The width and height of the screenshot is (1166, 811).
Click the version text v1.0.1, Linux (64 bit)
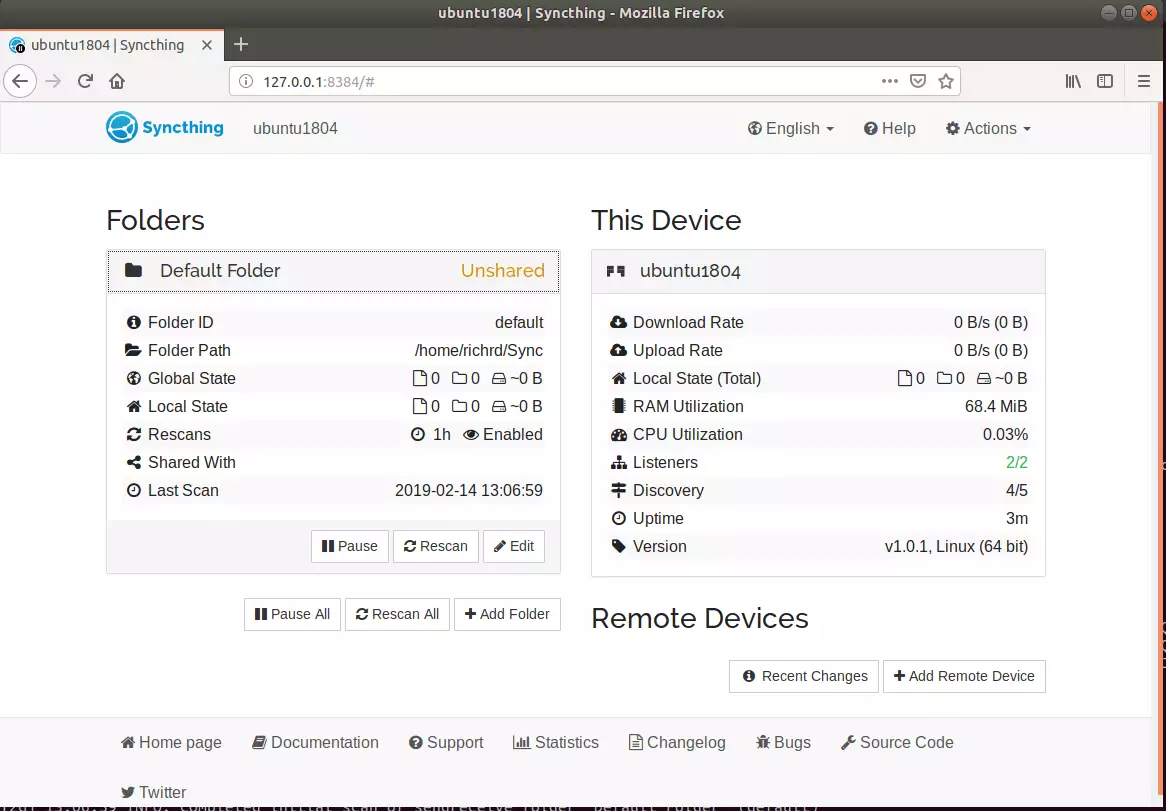[956, 546]
